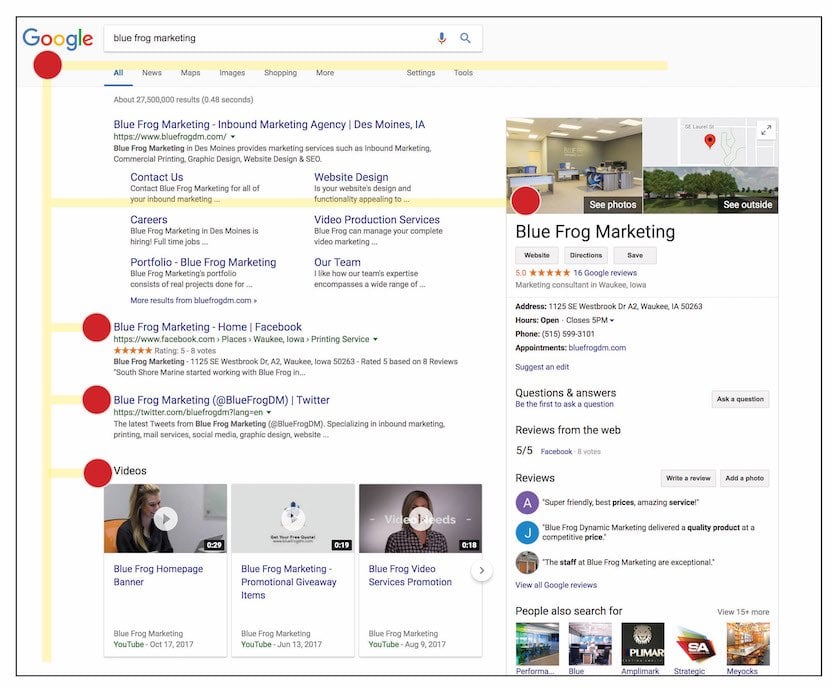Viewport: 832px width, 688px height.
Task: Click the Write a review button
Action: click(688, 478)
